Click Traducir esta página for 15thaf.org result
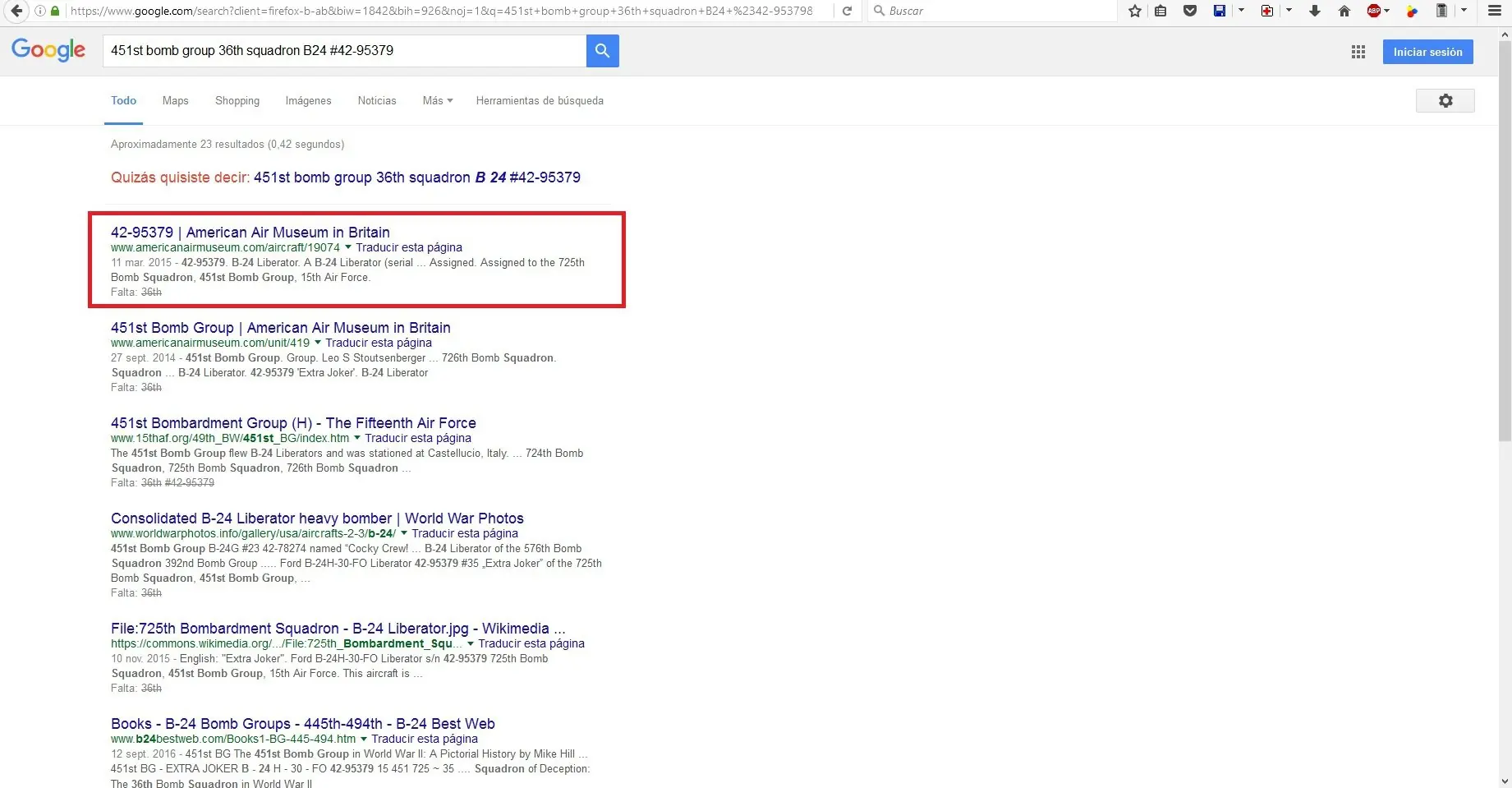 [x=418, y=438]
